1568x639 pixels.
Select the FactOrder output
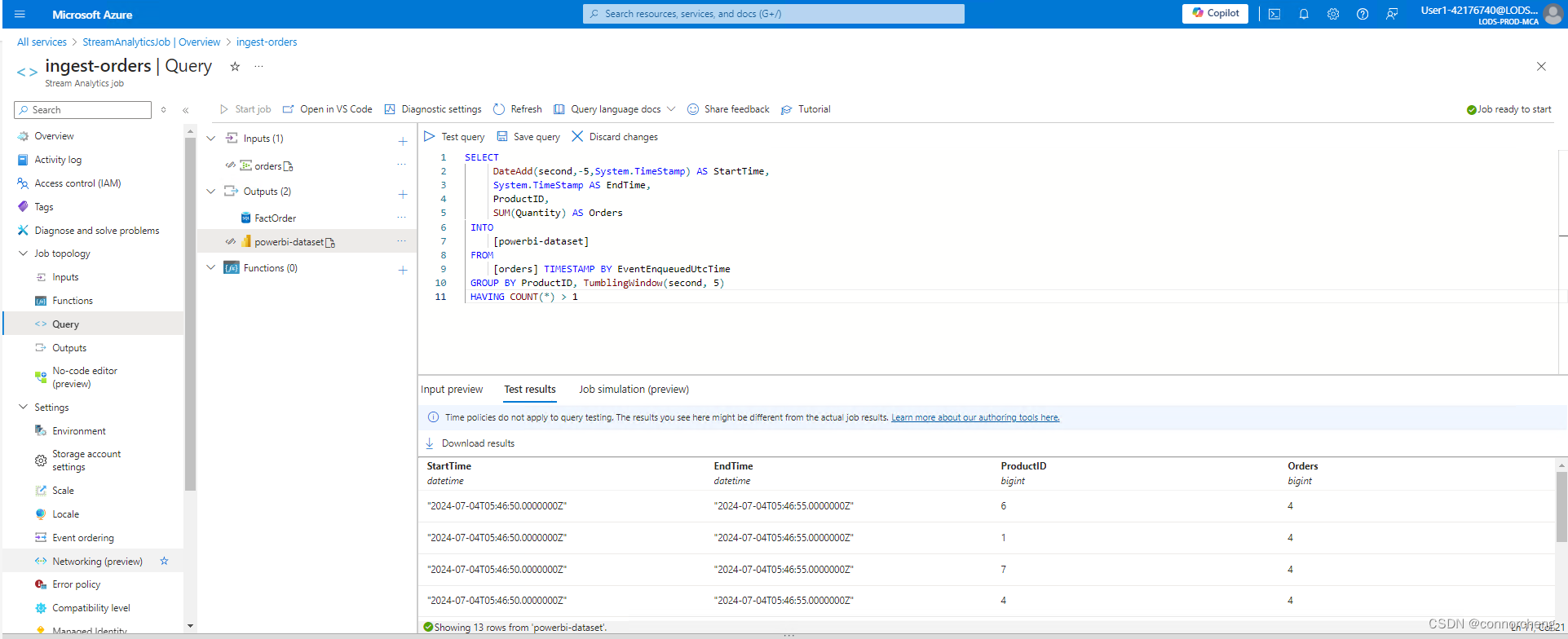275,218
